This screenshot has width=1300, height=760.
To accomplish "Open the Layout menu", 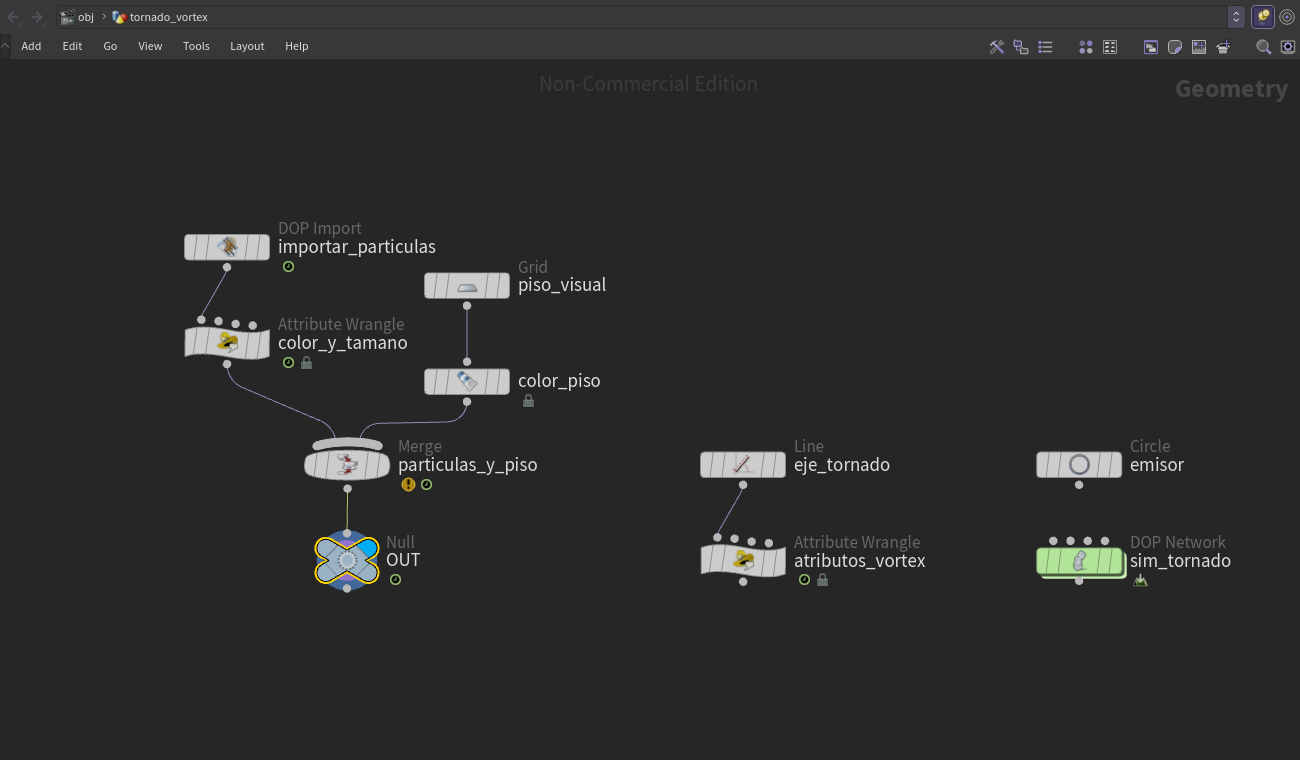I will (x=247, y=46).
